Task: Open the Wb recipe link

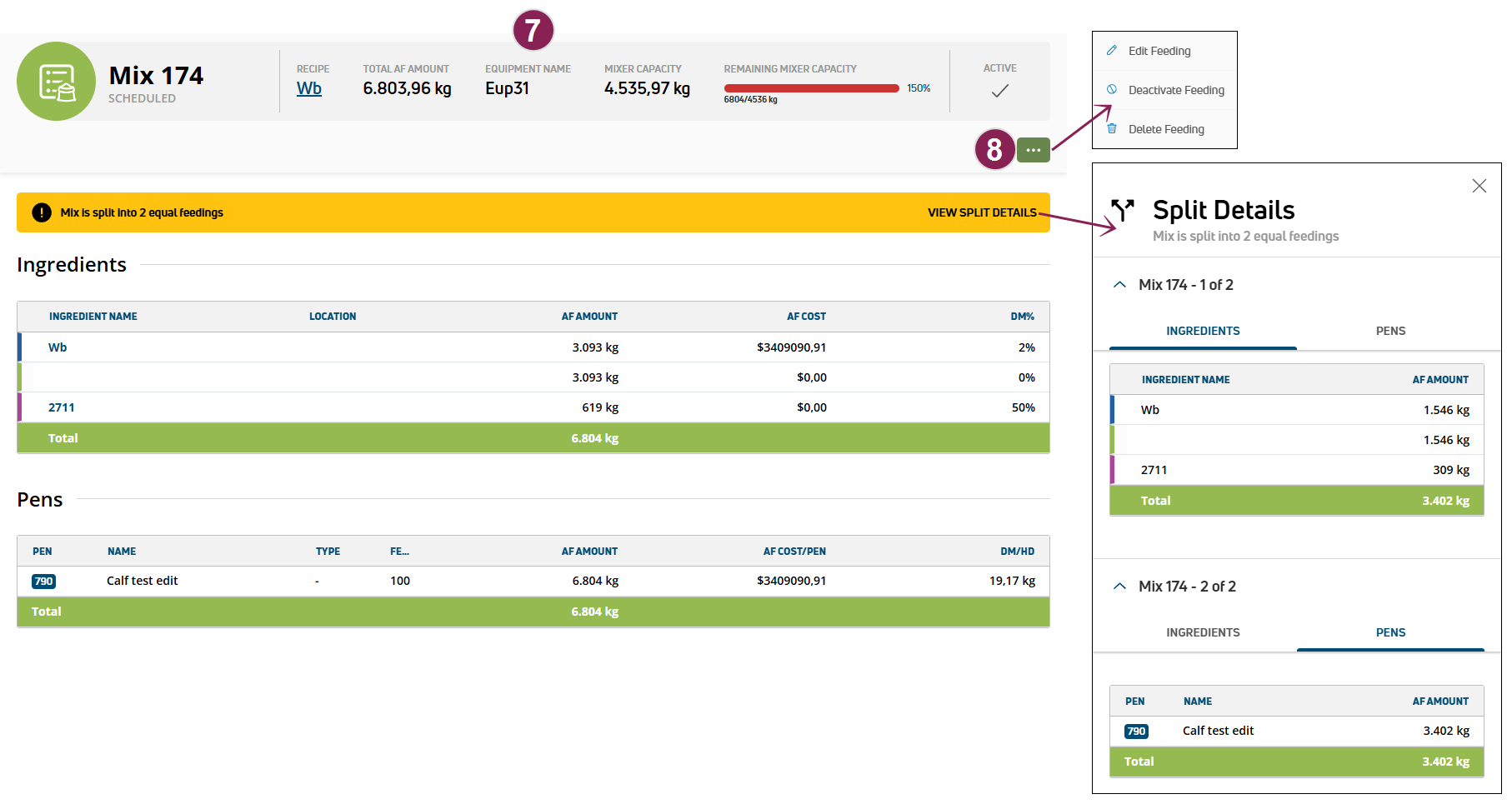Action: [x=308, y=88]
